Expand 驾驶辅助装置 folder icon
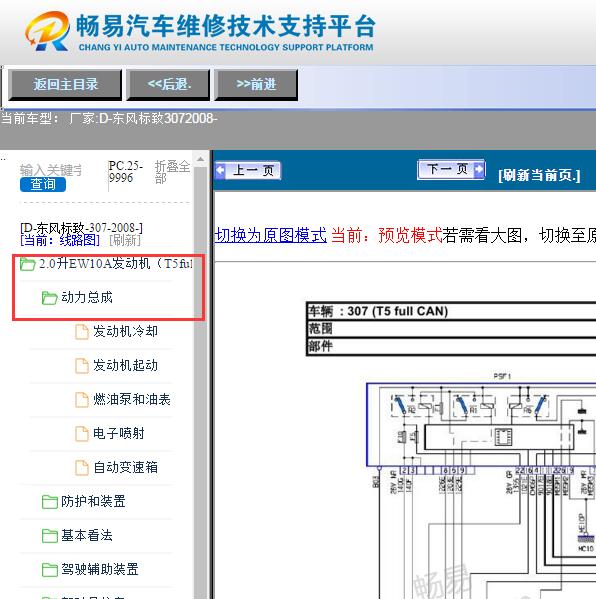The image size is (596, 599). coord(50,570)
